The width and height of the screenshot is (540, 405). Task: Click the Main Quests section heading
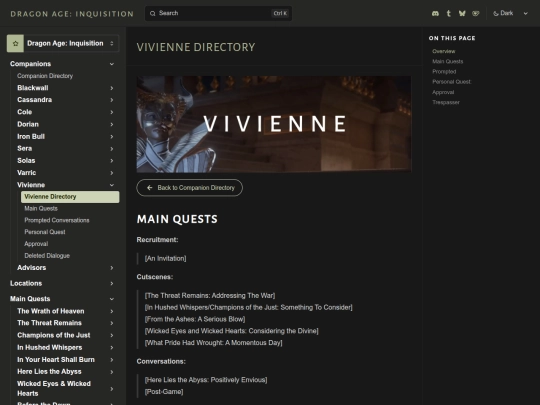(x=177, y=219)
